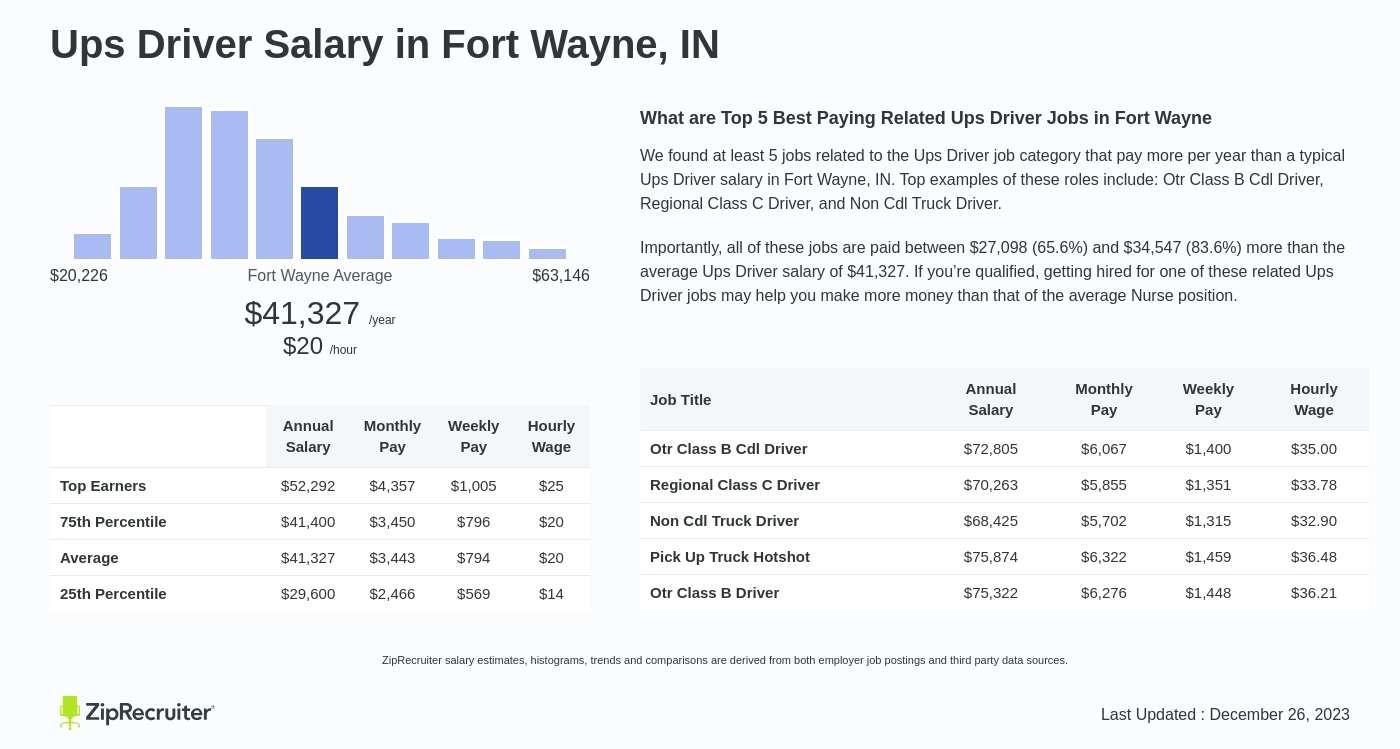Click the '$63,146' maximum salary label
This screenshot has width=1400, height=749.
click(x=561, y=275)
